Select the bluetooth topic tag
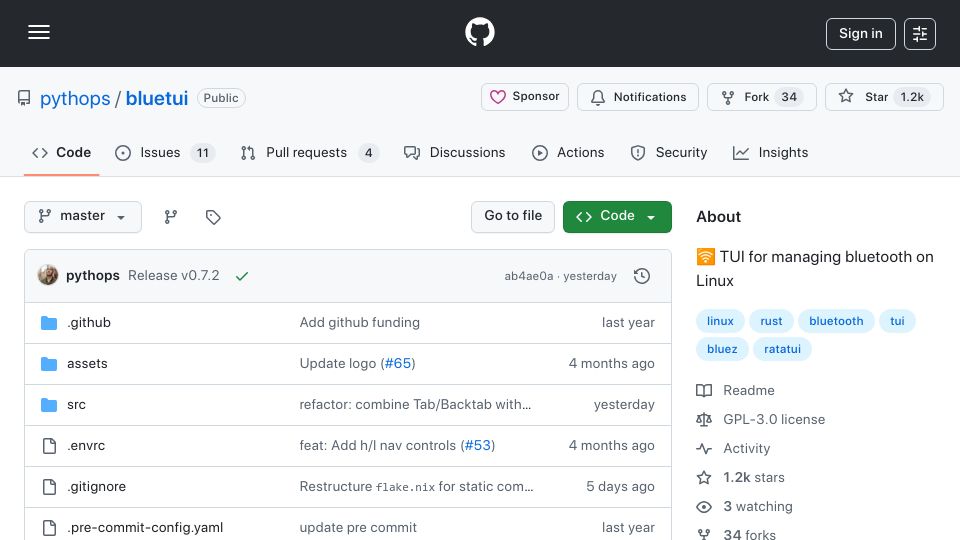 pos(836,321)
